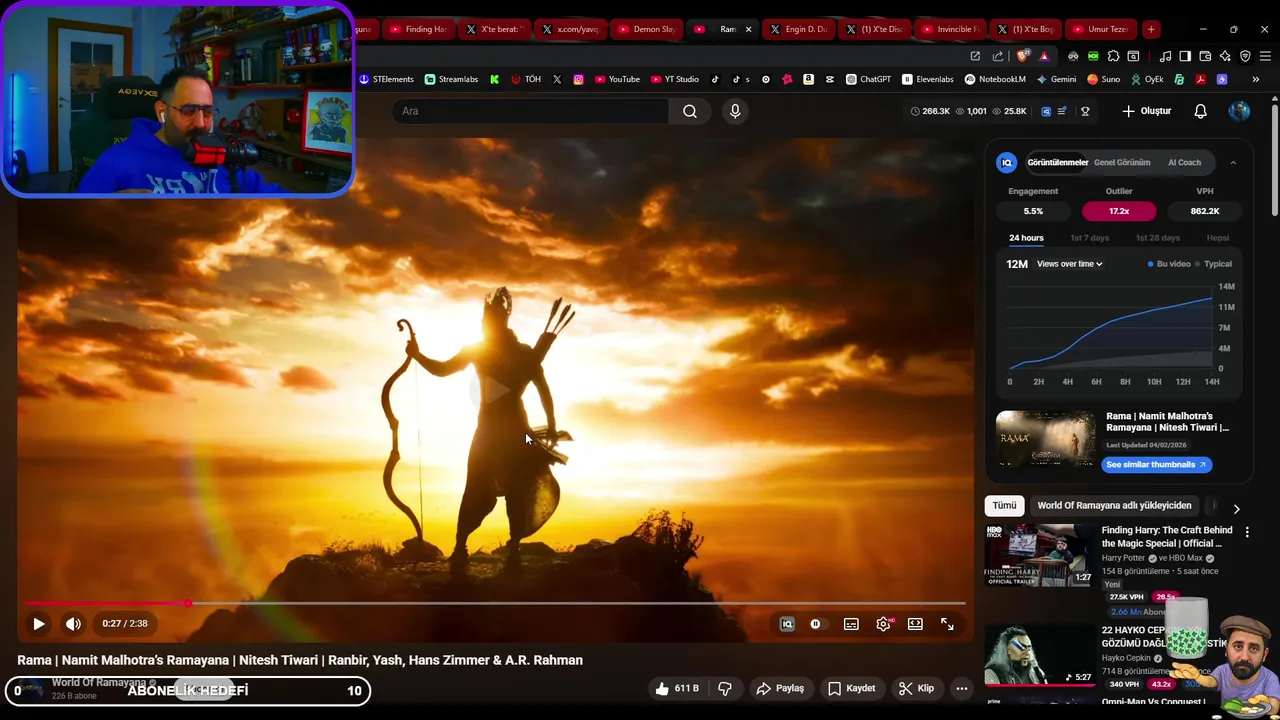Open player settings gear icon
Viewport: 1280px width, 720px height.
click(884, 624)
